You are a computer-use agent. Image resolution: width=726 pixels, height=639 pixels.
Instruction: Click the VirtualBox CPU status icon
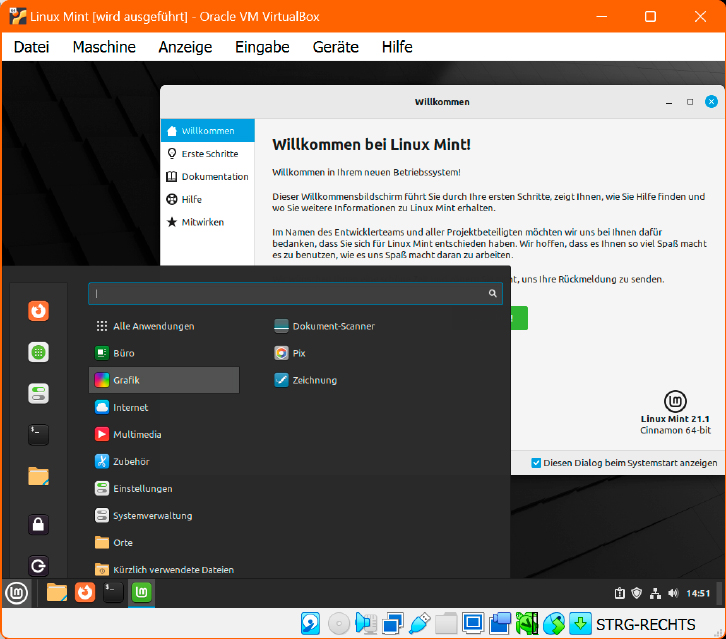tap(527, 624)
